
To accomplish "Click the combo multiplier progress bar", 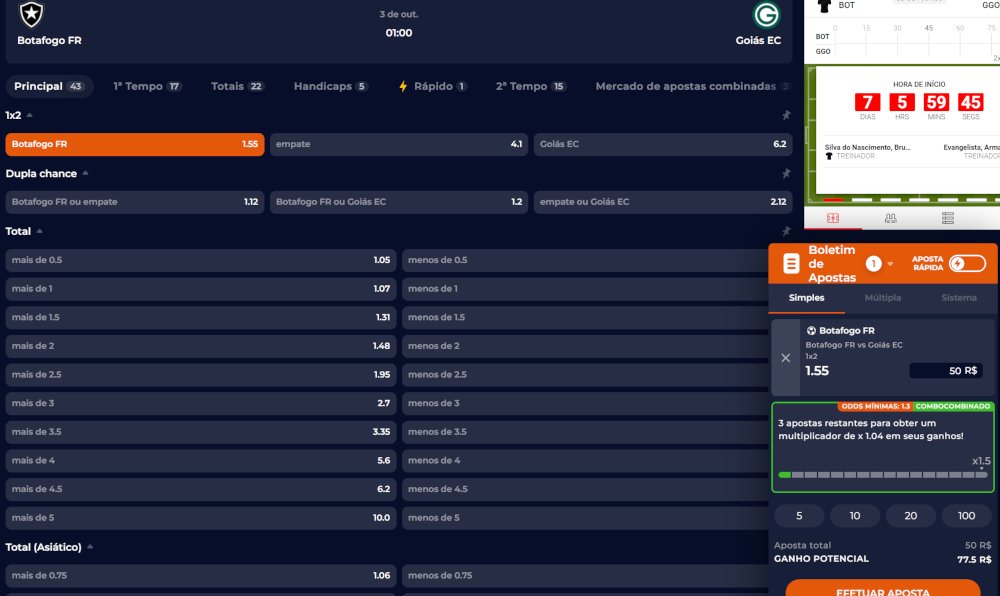I will click(882, 475).
